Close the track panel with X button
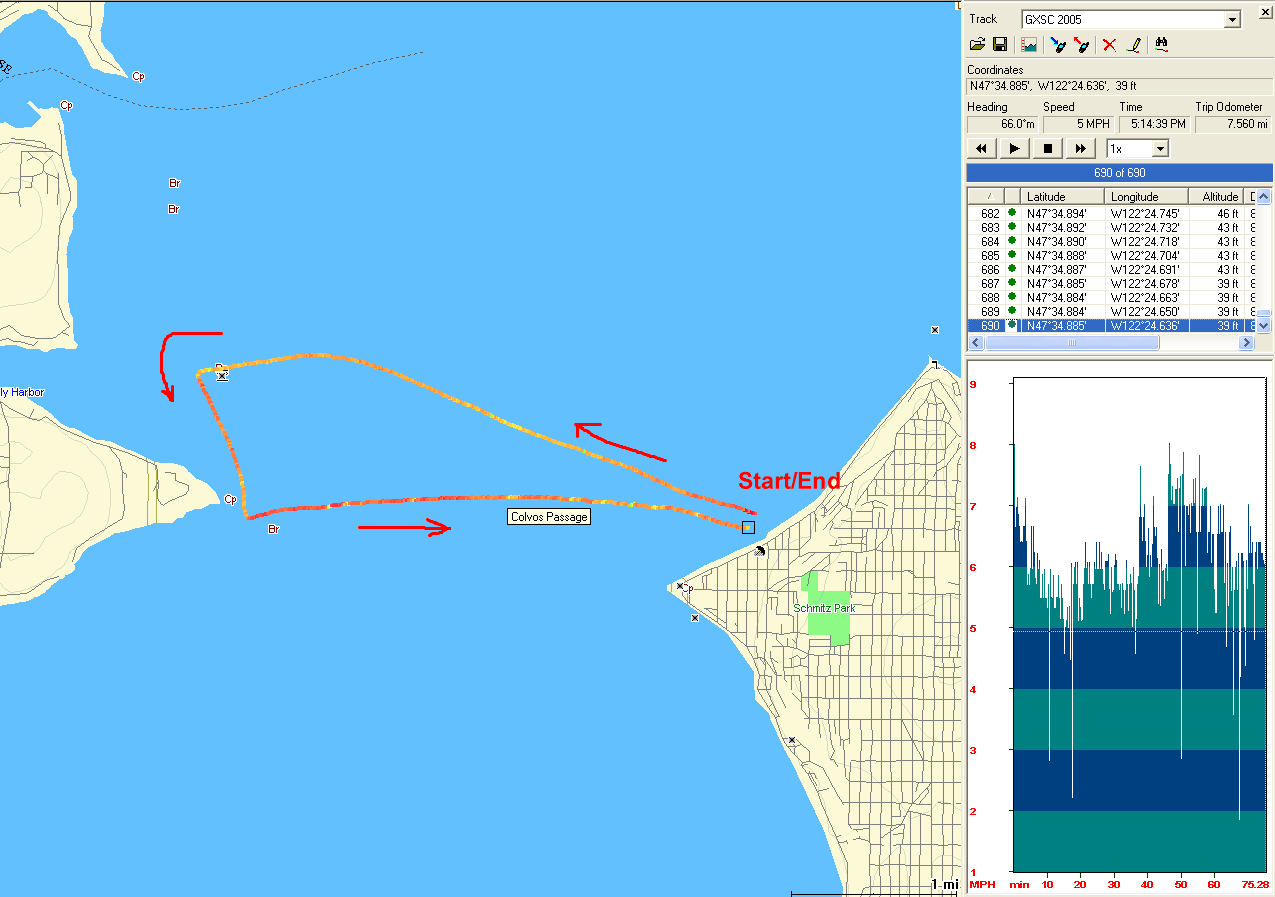The image size is (1275, 897). [x=1265, y=11]
